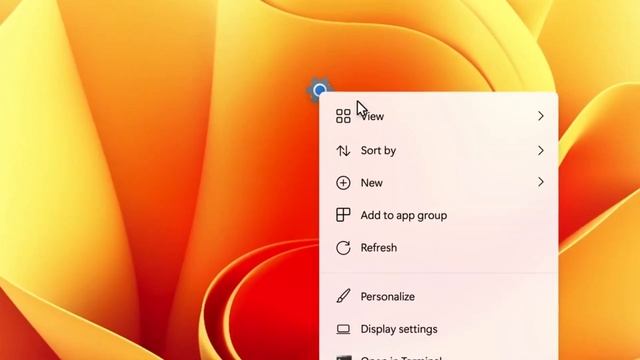Click the four-squares View icon
Screen dimensions: 640x360
pyautogui.click(x=343, y=116)
